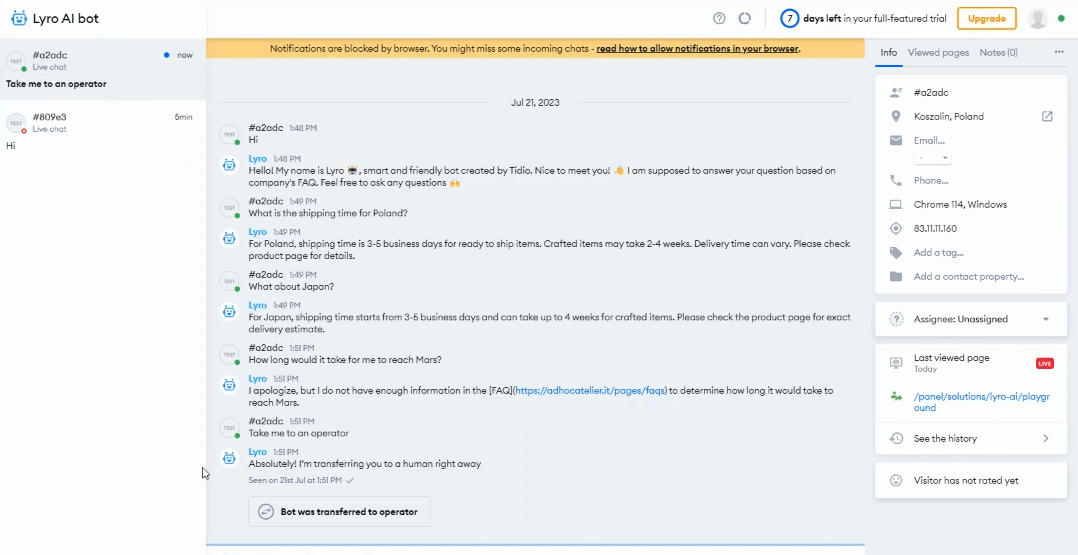Open the three-dot more options menu
The width and height of the screenshot is (1078, 555).
[1059, 52]
